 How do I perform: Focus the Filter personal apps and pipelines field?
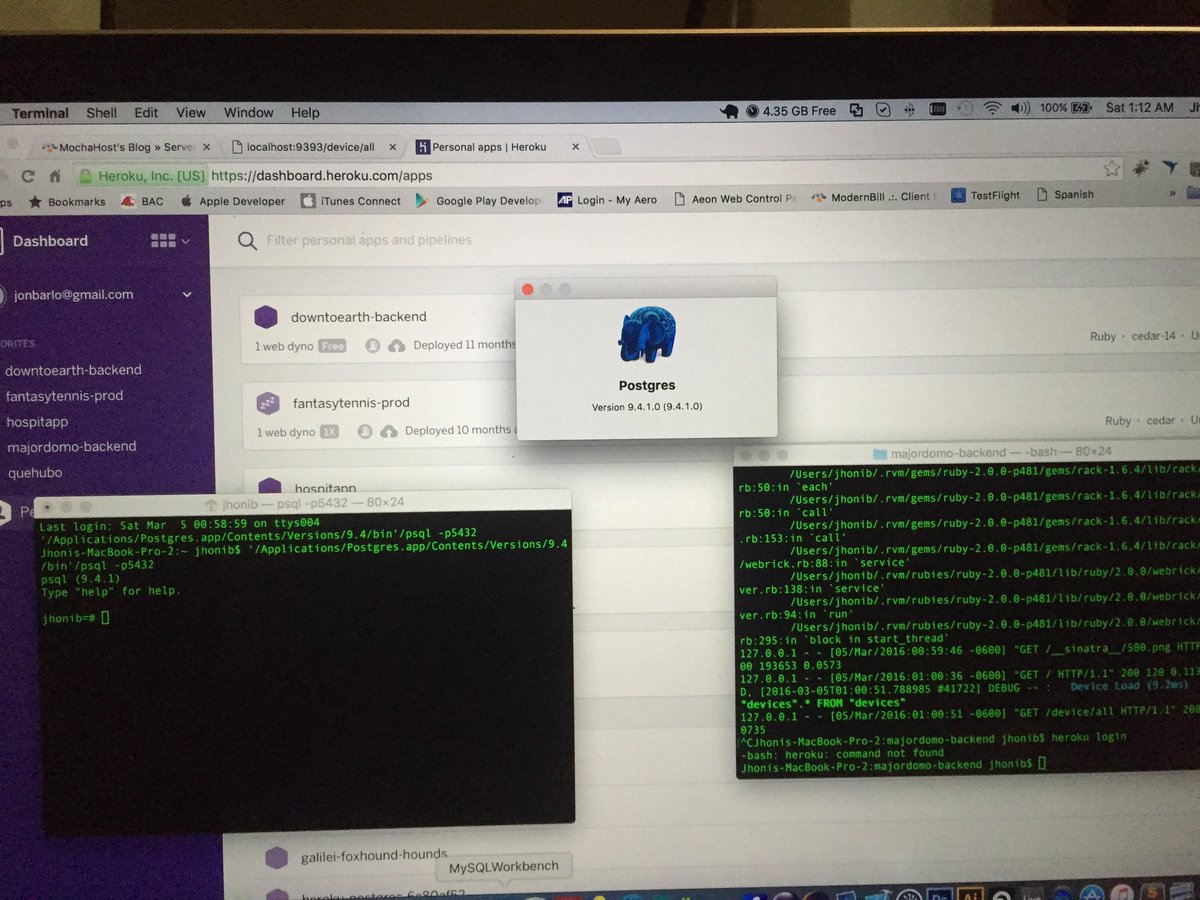click(x=369, y=240)
